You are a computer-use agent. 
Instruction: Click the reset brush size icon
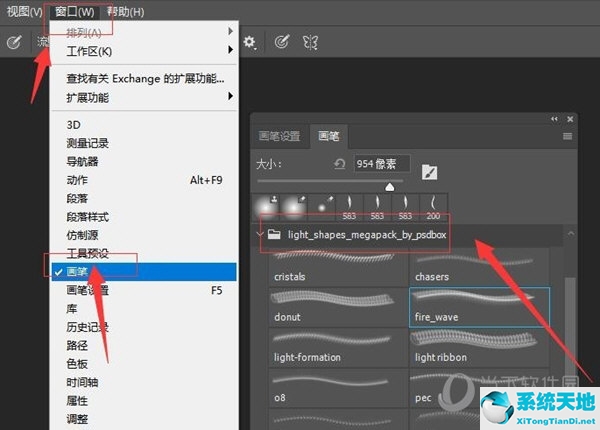[340, 163]
